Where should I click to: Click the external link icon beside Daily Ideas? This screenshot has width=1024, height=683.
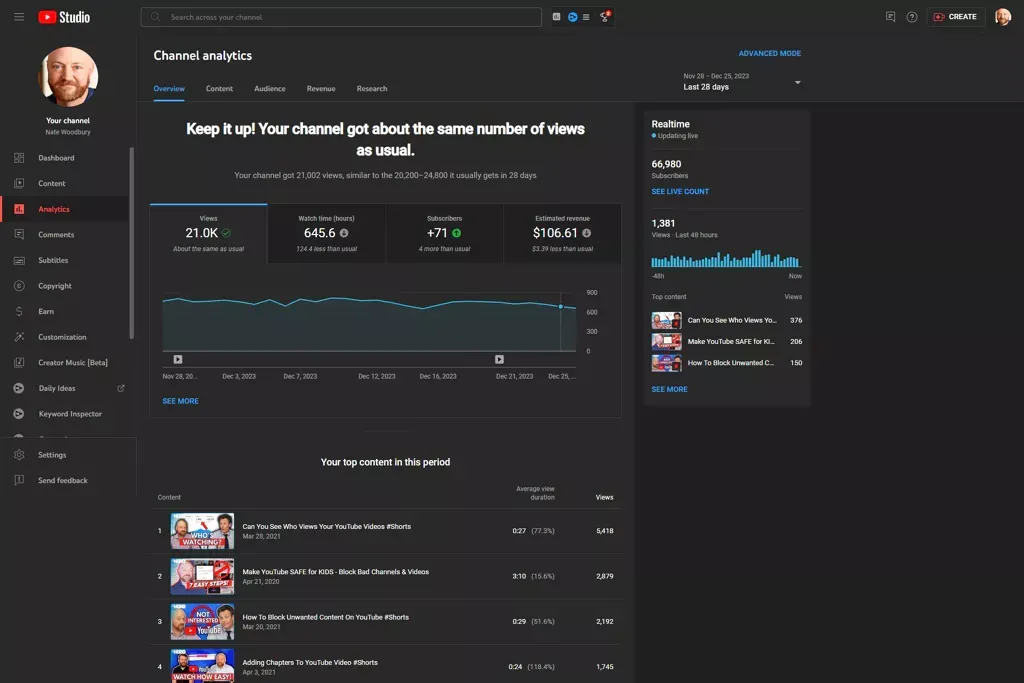point(121,388)
